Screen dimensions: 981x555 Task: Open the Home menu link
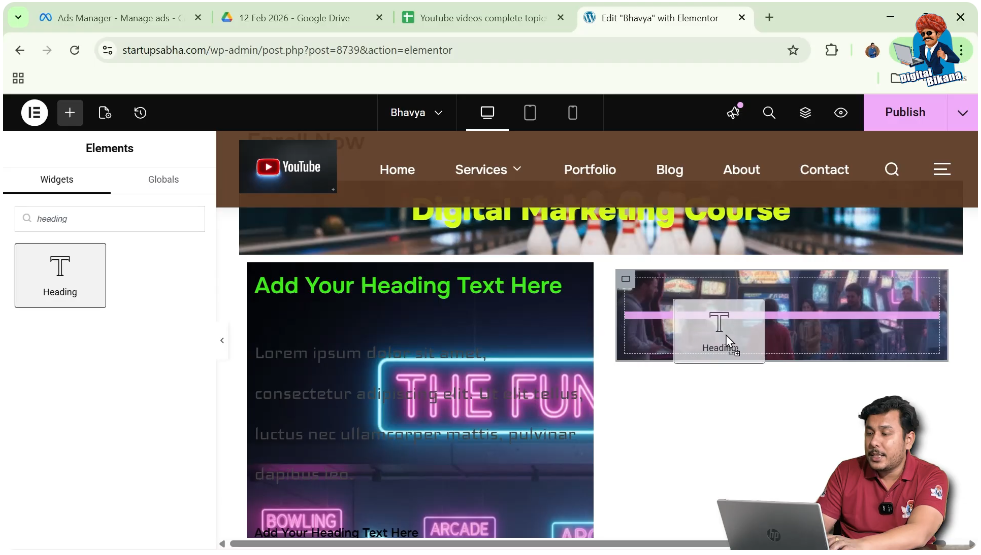pyautogui.click(x=397, y=170)
